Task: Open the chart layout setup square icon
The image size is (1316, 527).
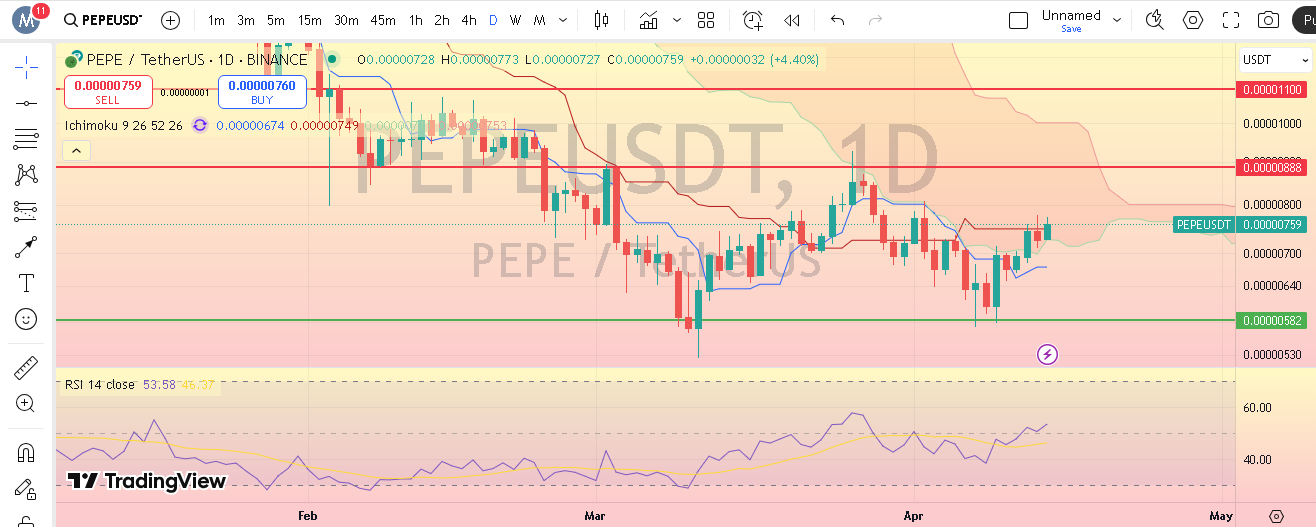Action: (1018, 20)
